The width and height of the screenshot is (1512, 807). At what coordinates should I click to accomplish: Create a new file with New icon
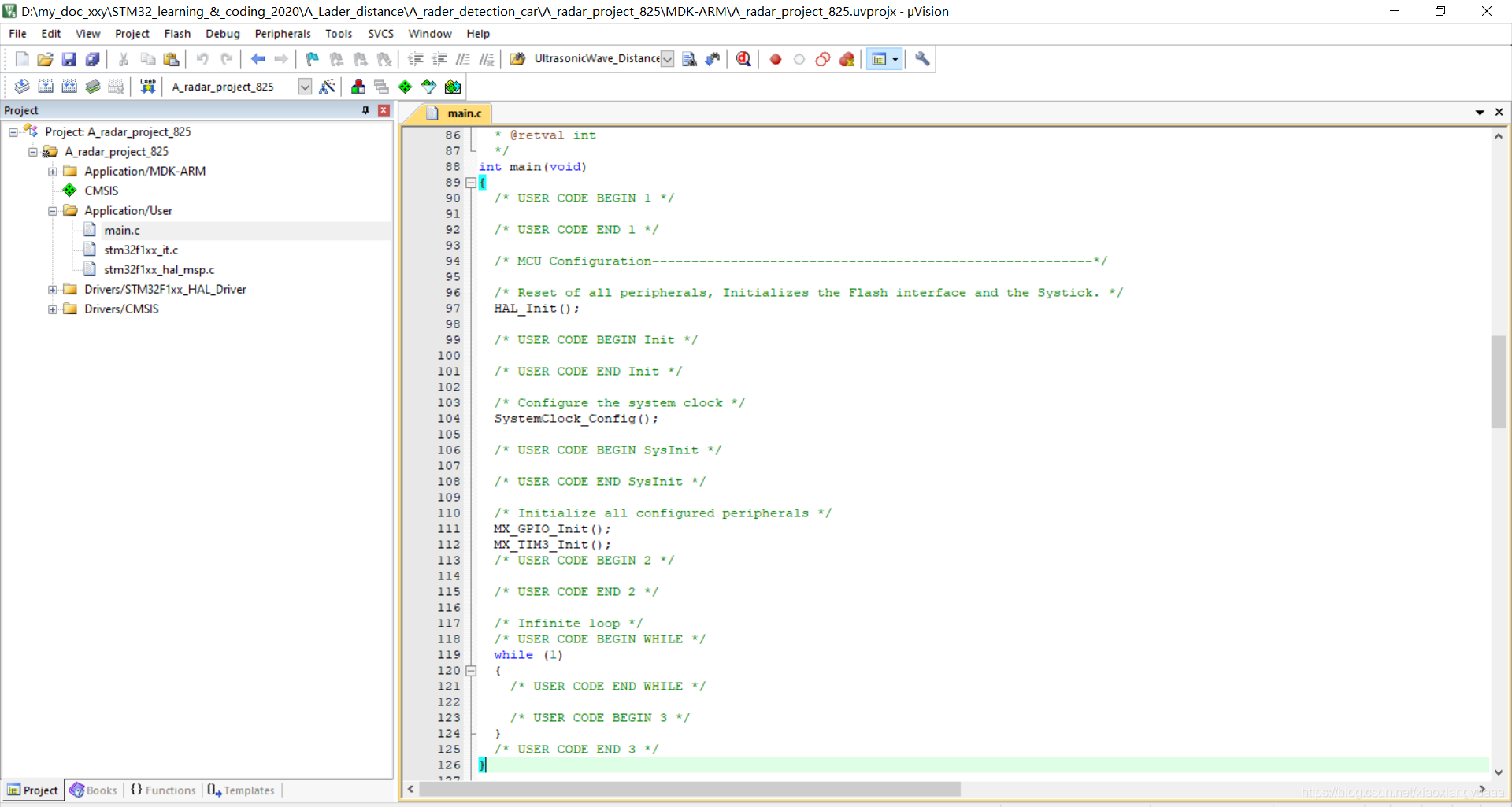[x=22, y=59]
